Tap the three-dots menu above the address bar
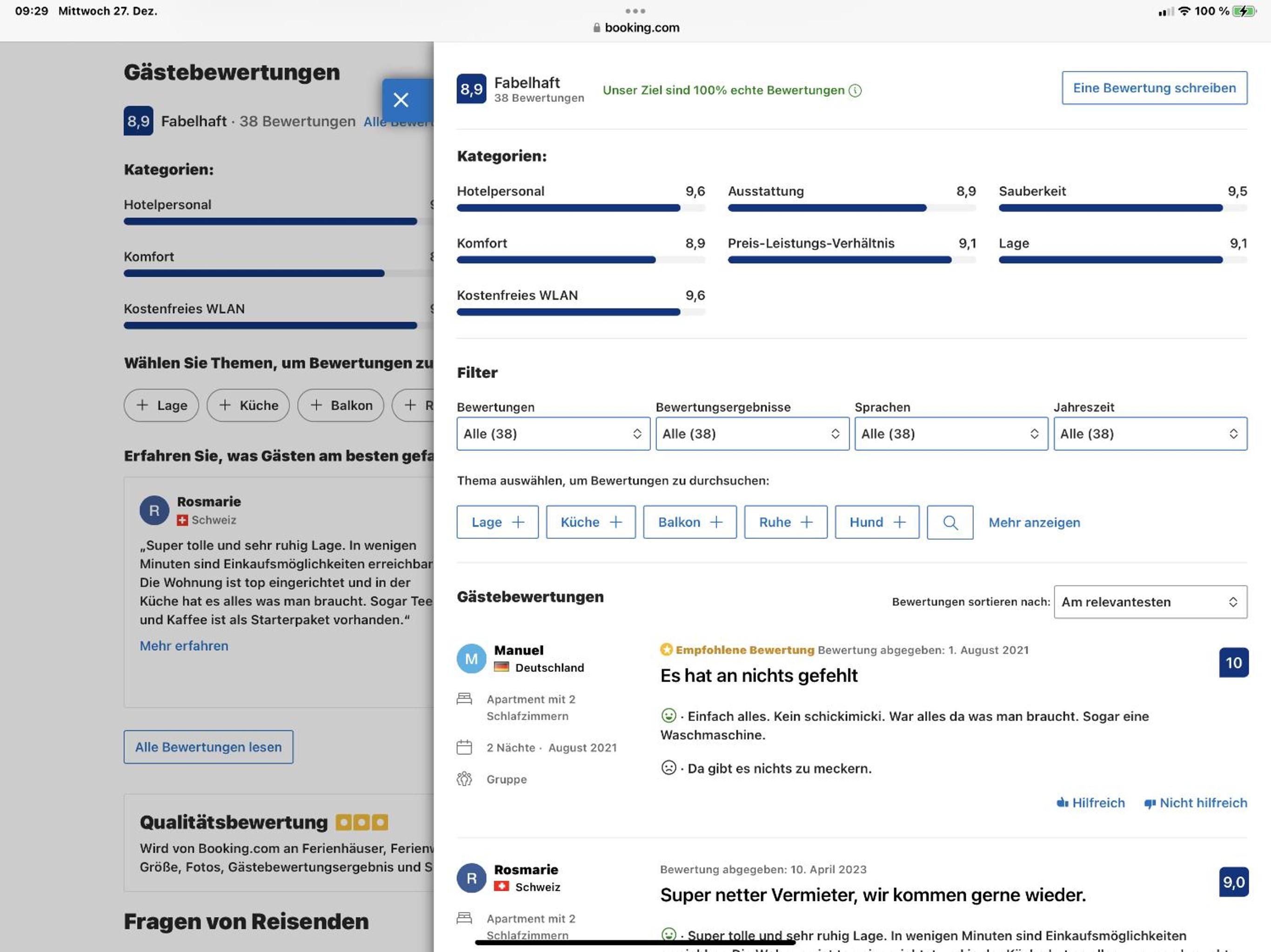This screenshot has height=952, width=1271. pyautogui.click(x=635, y=11)
